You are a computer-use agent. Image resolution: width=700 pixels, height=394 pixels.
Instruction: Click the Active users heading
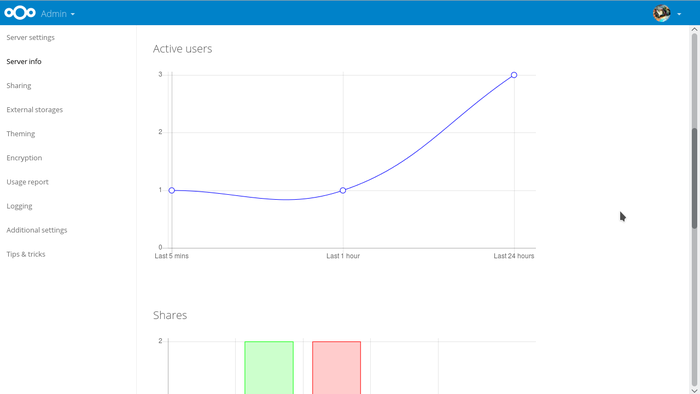tap(182, 49)
